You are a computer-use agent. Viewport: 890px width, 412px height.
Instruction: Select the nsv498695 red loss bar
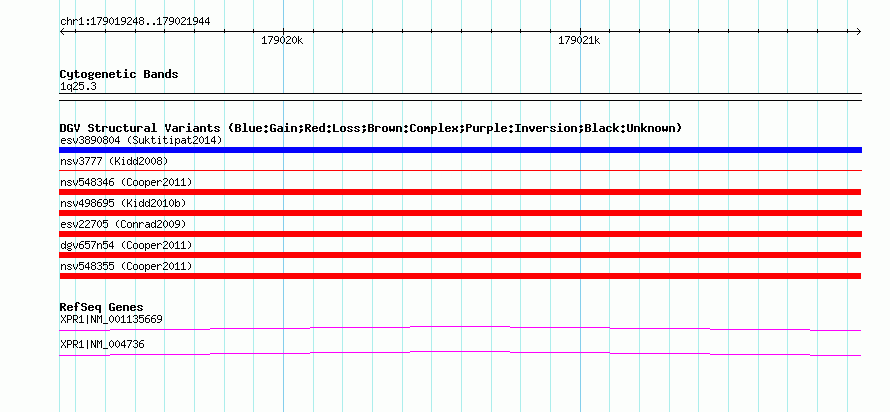[x=460, y=213]
